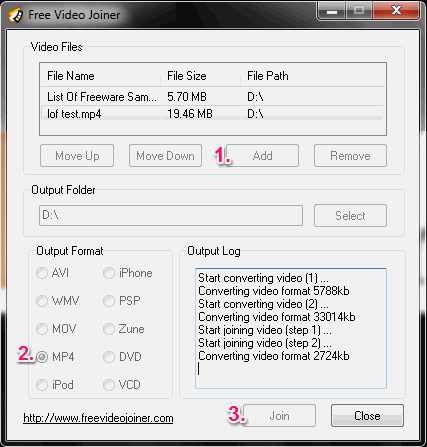Click the Free Video Joiner app icon
This screenshot has width=427, height=447.
tap(15, 15)
